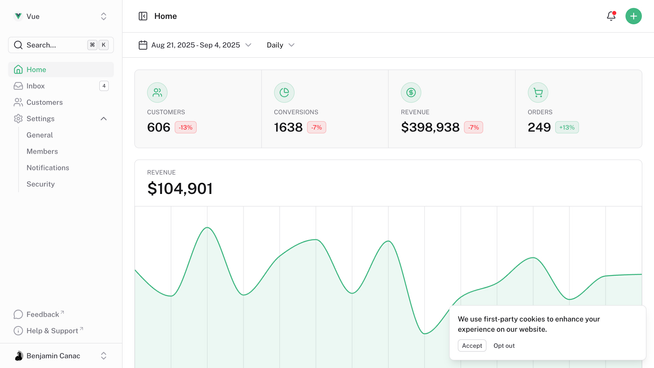Collapse the Settings submenu chevron
Viewport: 654px width, 368px height.
coord(103,118)
